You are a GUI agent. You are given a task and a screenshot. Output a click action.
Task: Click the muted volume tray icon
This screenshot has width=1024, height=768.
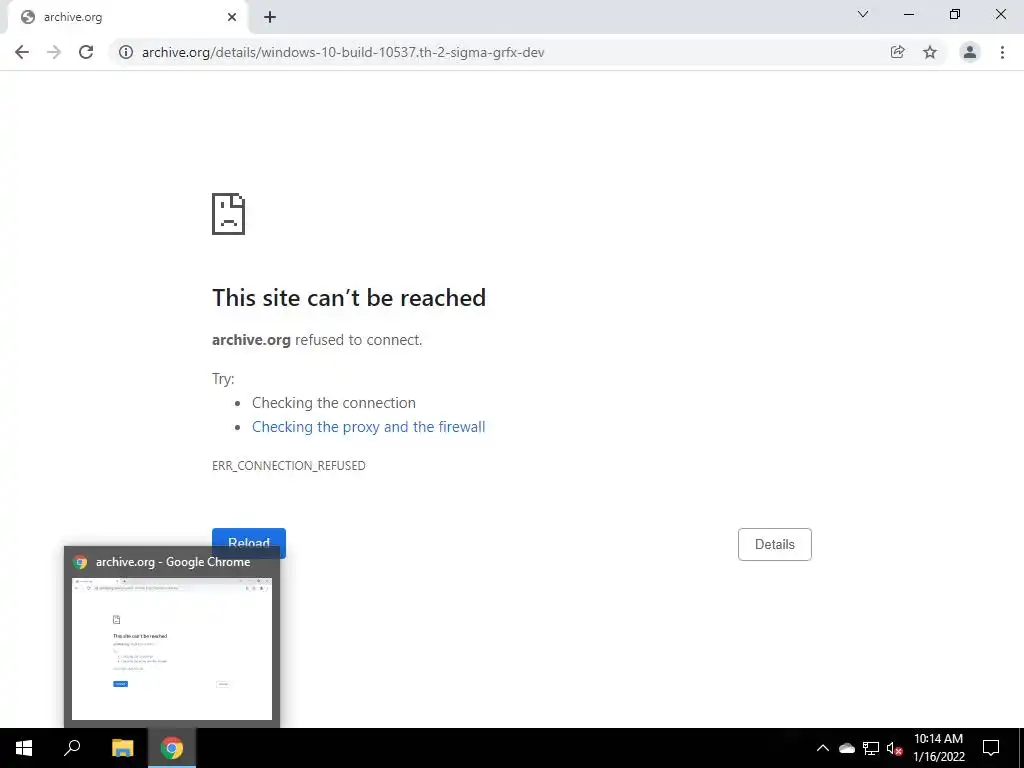pyautogui.click(x=895, y=748)
